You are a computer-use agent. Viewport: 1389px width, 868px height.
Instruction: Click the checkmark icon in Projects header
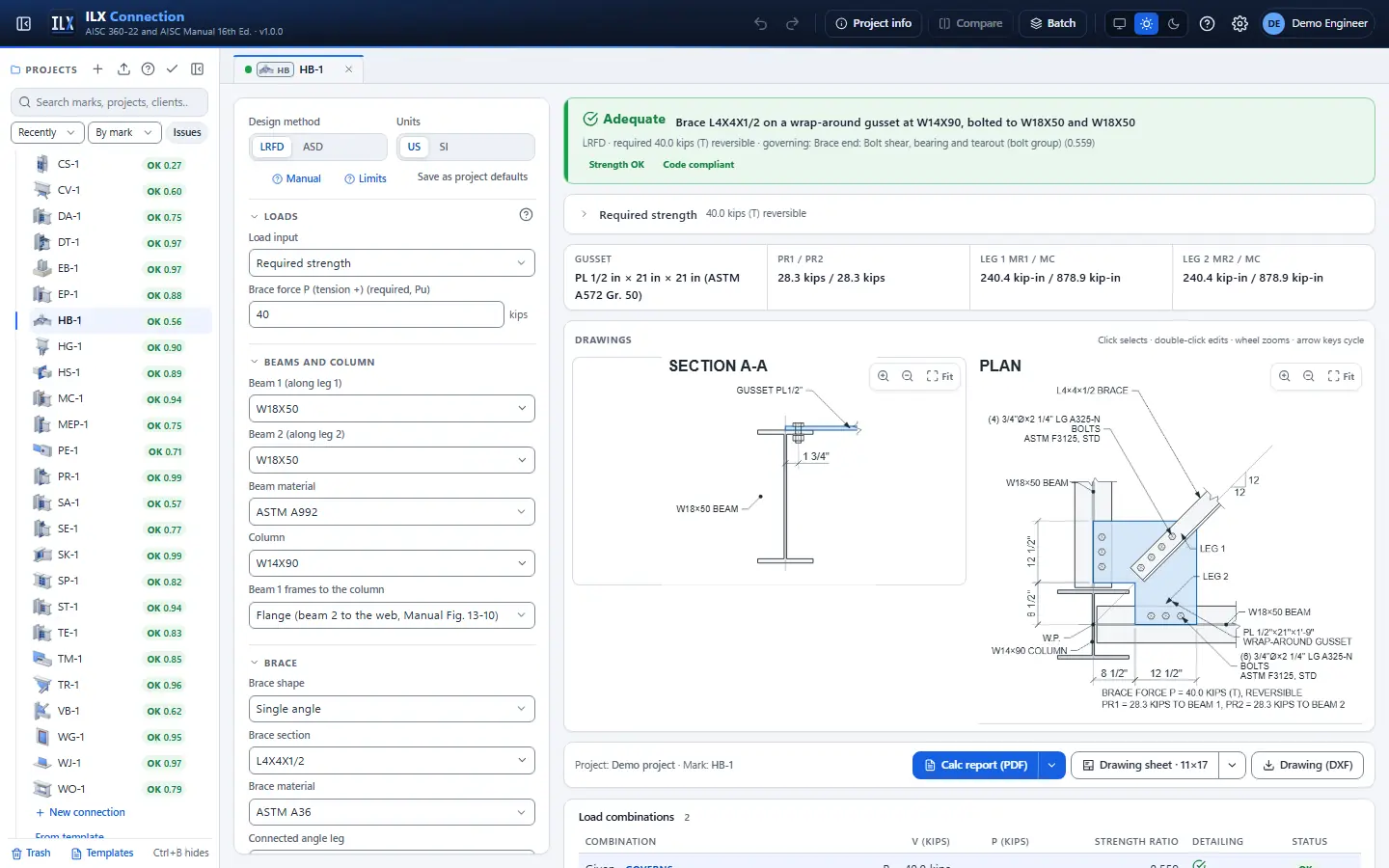[172, 69]
